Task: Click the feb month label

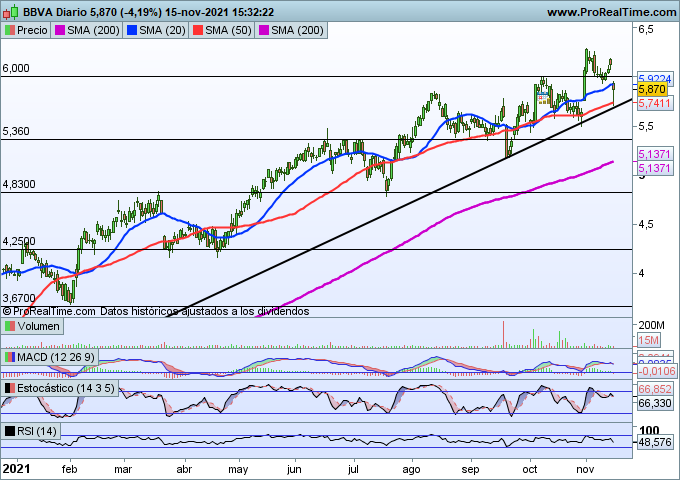Action: pos(70,469)
